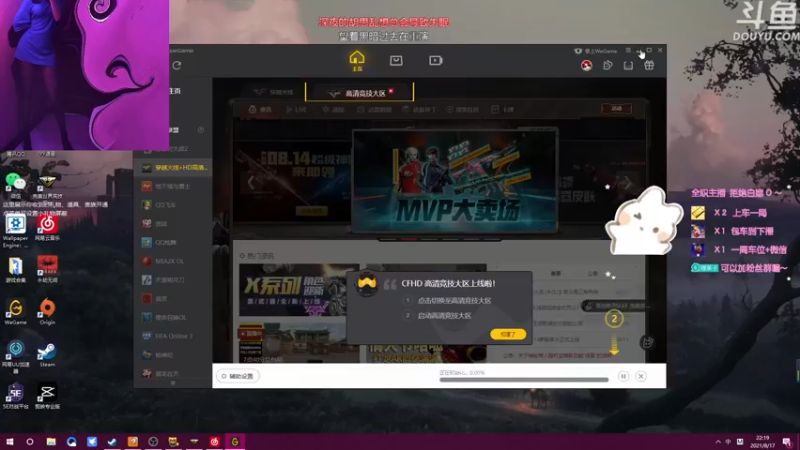This screenshot has width=800, height=450.
Task: Open the WeGame store bag icon
Action: [396, 61]
